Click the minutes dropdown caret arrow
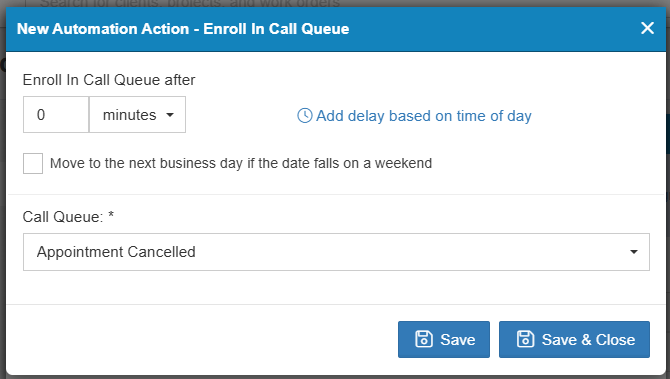The width and height of the screenshot is (670, 379). pos(170,115)
